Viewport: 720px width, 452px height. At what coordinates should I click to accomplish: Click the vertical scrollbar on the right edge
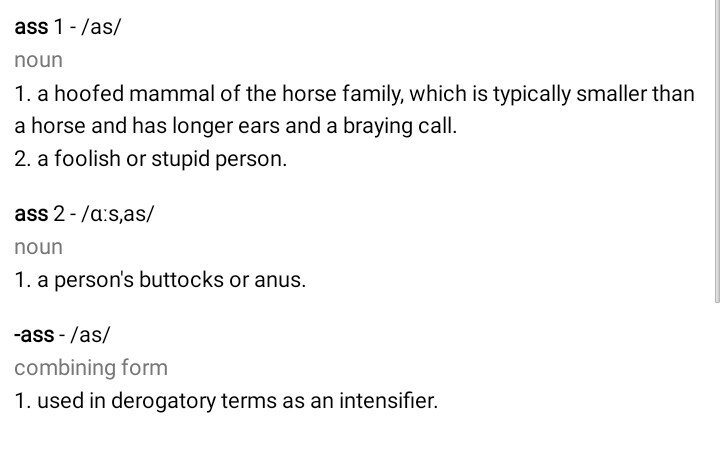716,150
